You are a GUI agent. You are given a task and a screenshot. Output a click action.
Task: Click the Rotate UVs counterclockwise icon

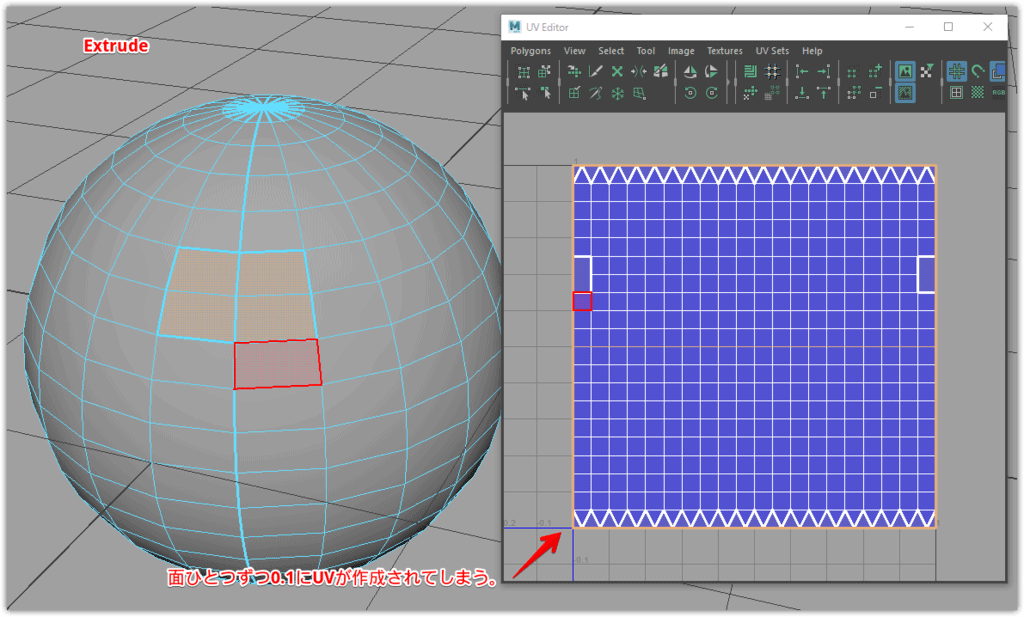(x=690, y=93)
